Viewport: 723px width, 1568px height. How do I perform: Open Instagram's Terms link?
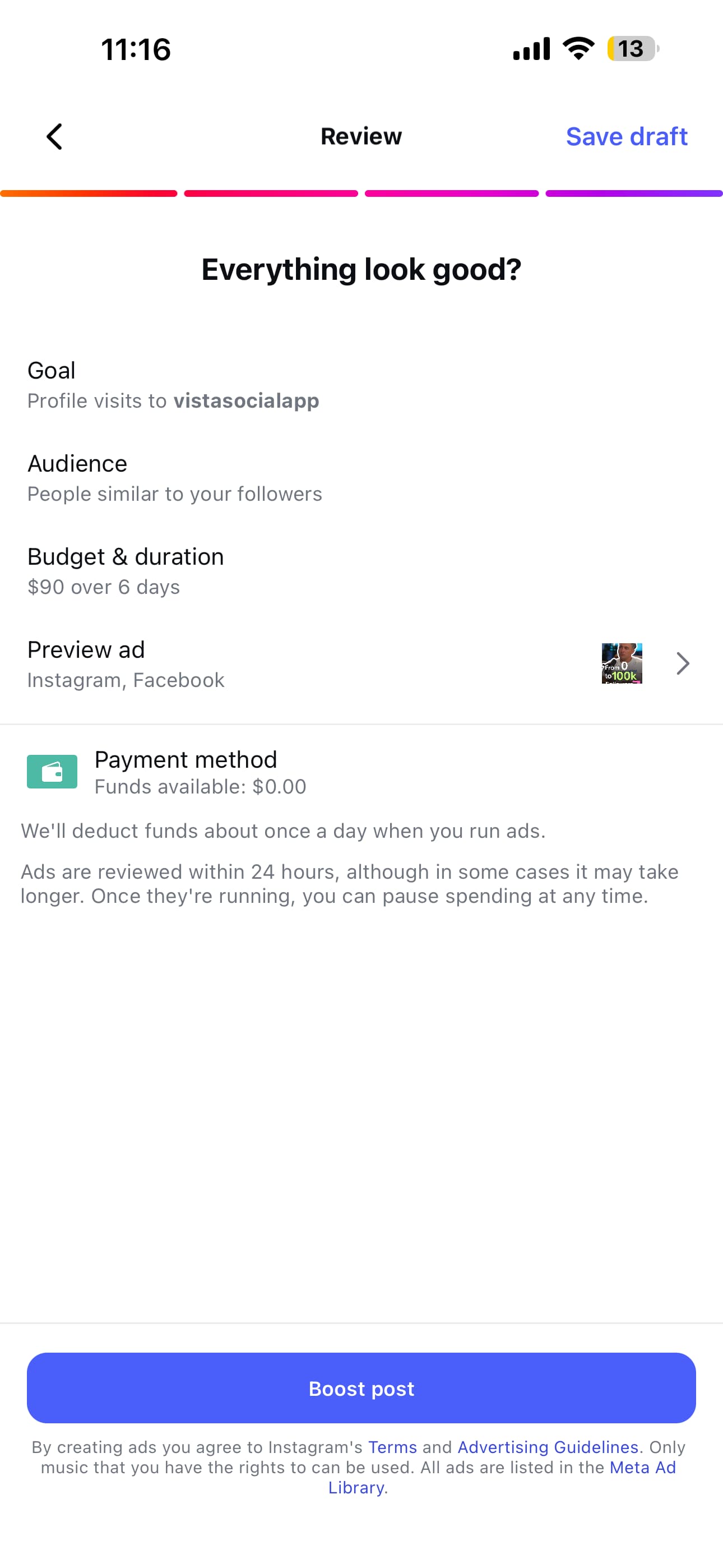[392, 1447]
